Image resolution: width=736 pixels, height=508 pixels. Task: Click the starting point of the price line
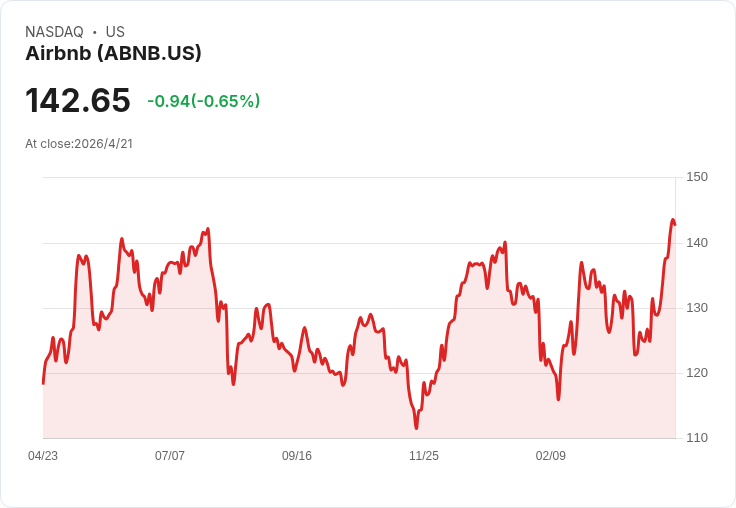43,383
